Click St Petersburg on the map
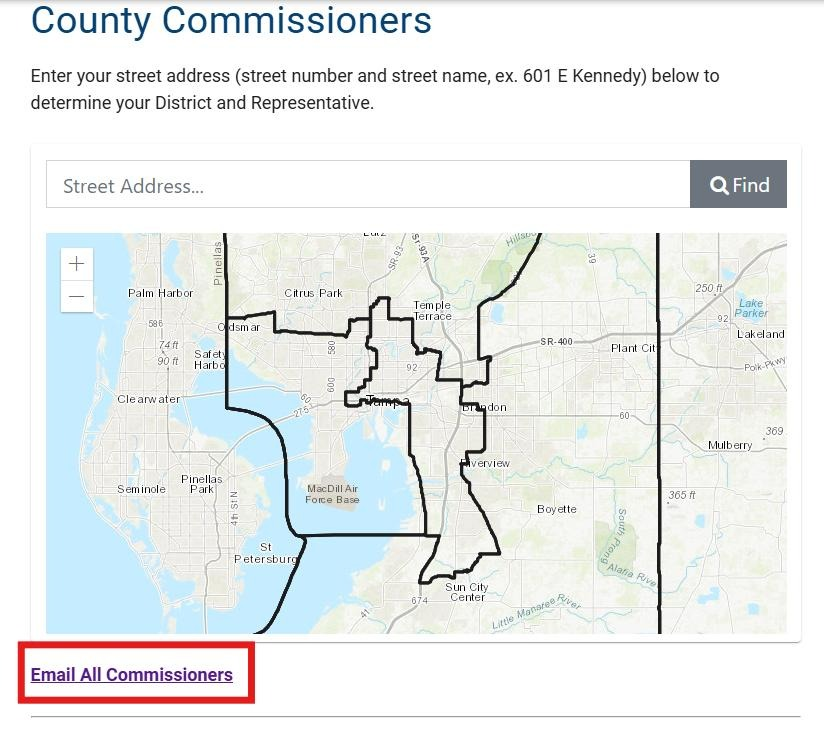The height and width of the screenshot is (735, 824). (266, 553)
